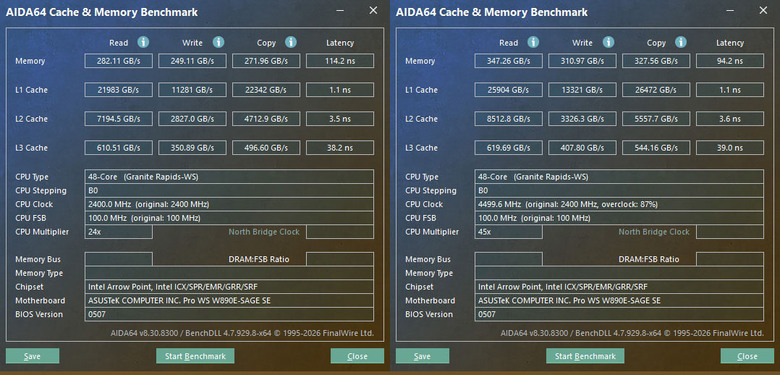Select L2 copy value 4712.9 GB/s
Viewport: 780px width, 375px height.
tap(266, 119)
